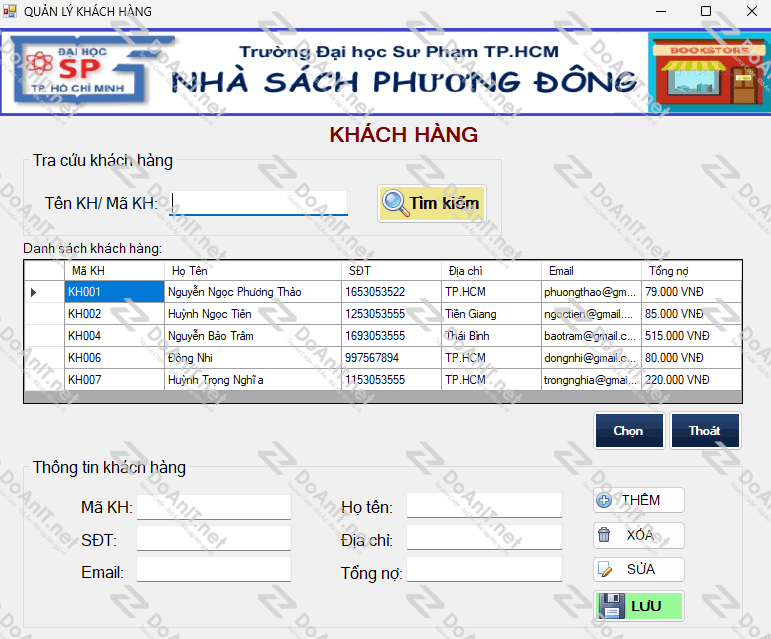Click phone number 1693053555

[x=391, y=336]
